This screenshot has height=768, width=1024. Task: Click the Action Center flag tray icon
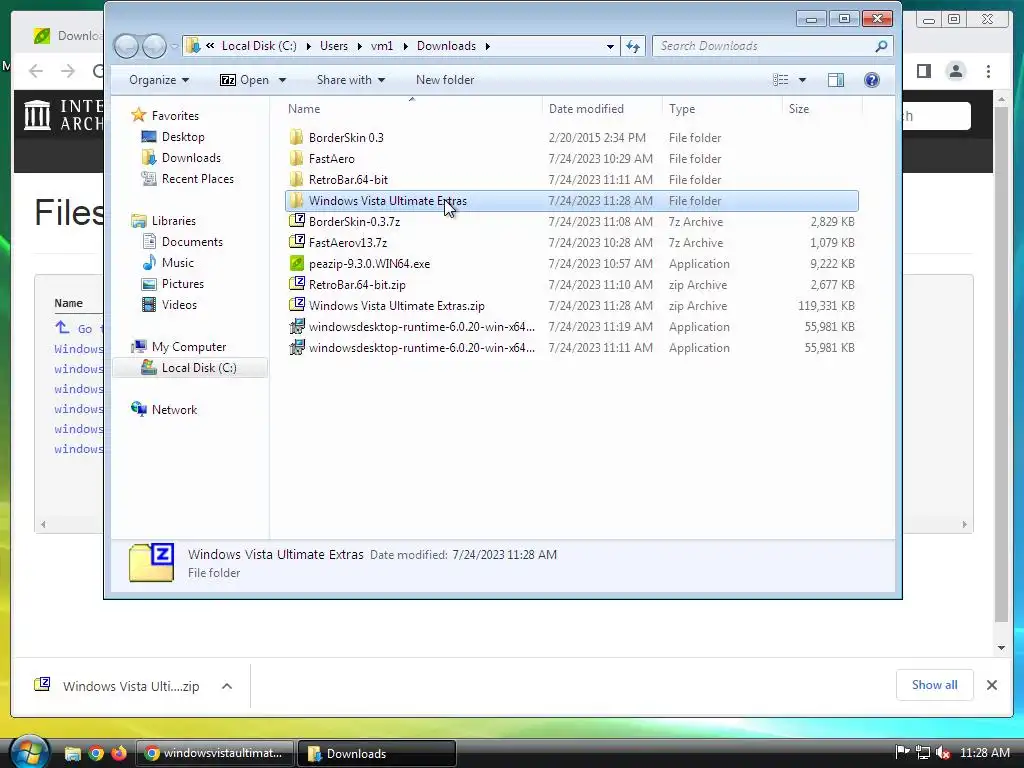pos(903,752)
